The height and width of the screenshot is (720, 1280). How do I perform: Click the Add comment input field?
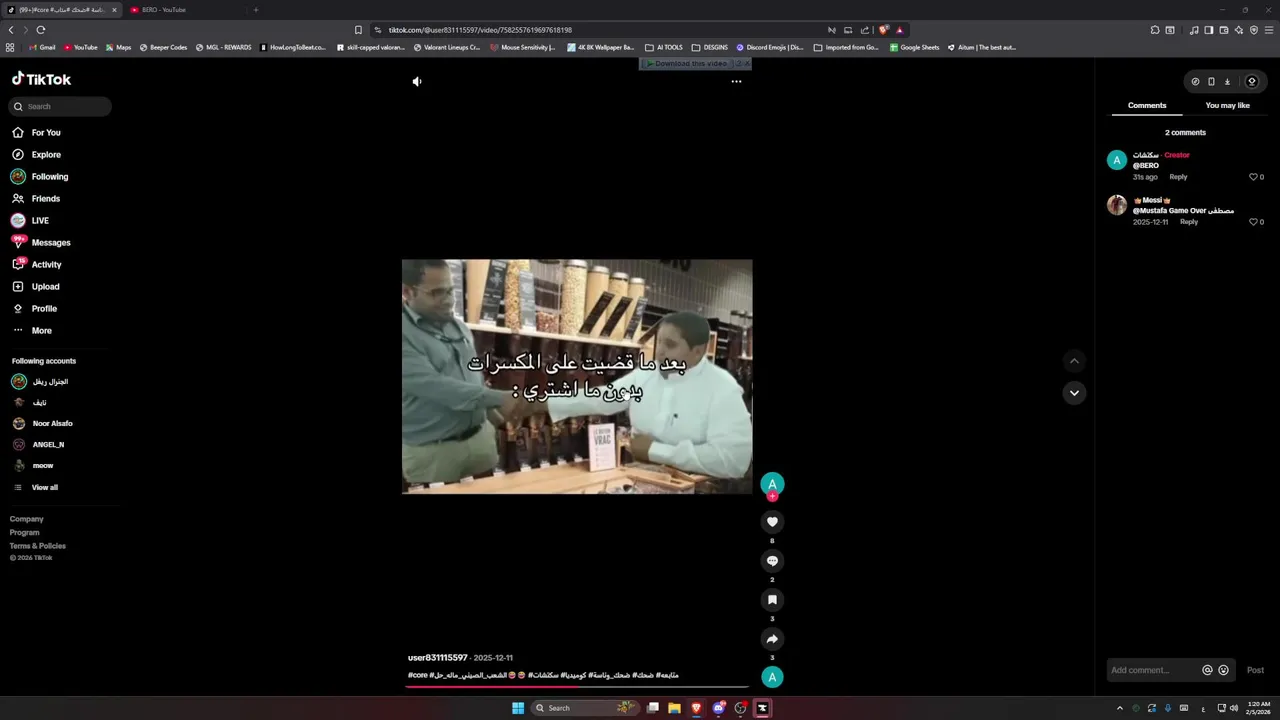1154,670
